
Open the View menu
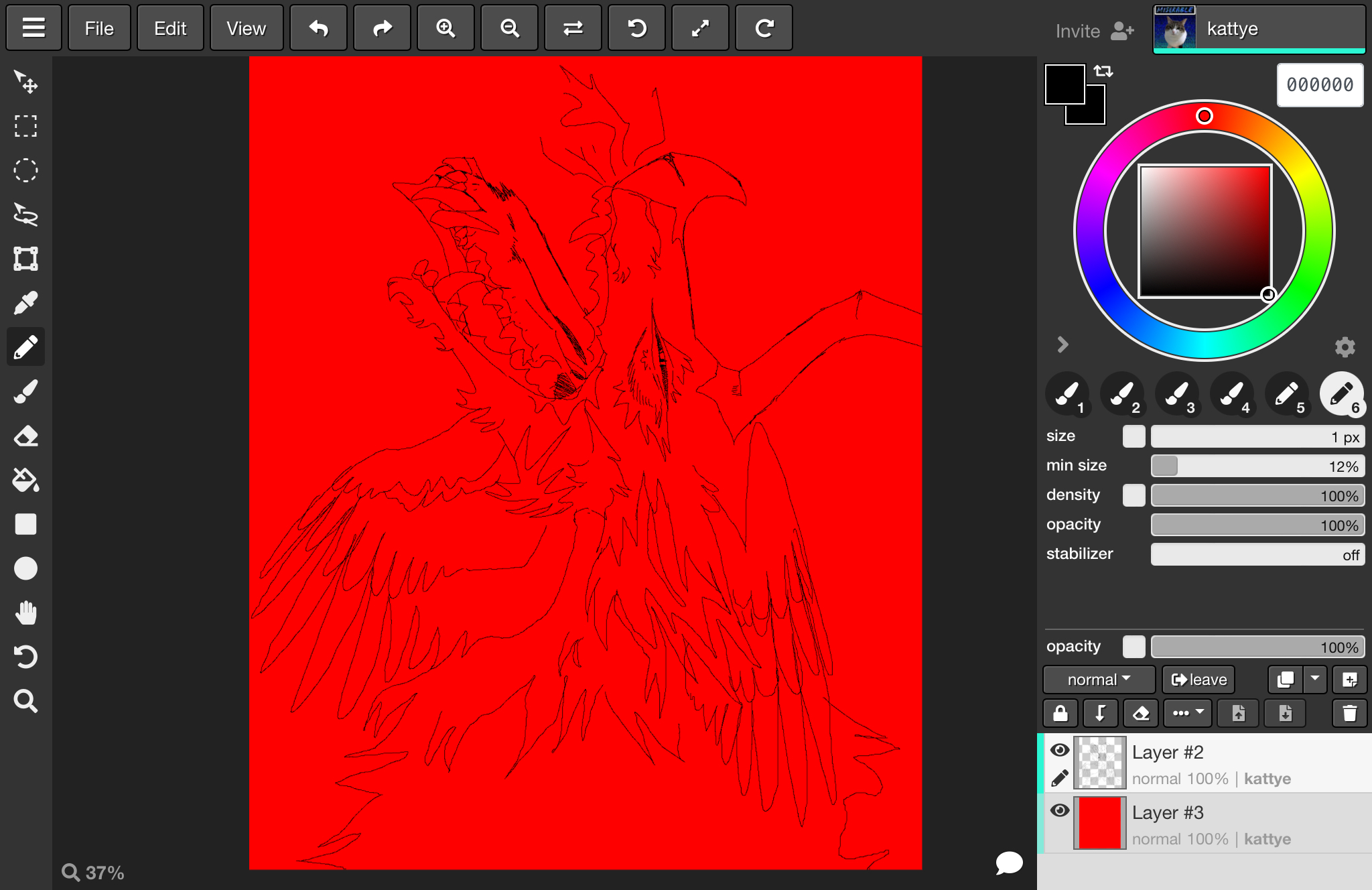[x=246, y=28]
